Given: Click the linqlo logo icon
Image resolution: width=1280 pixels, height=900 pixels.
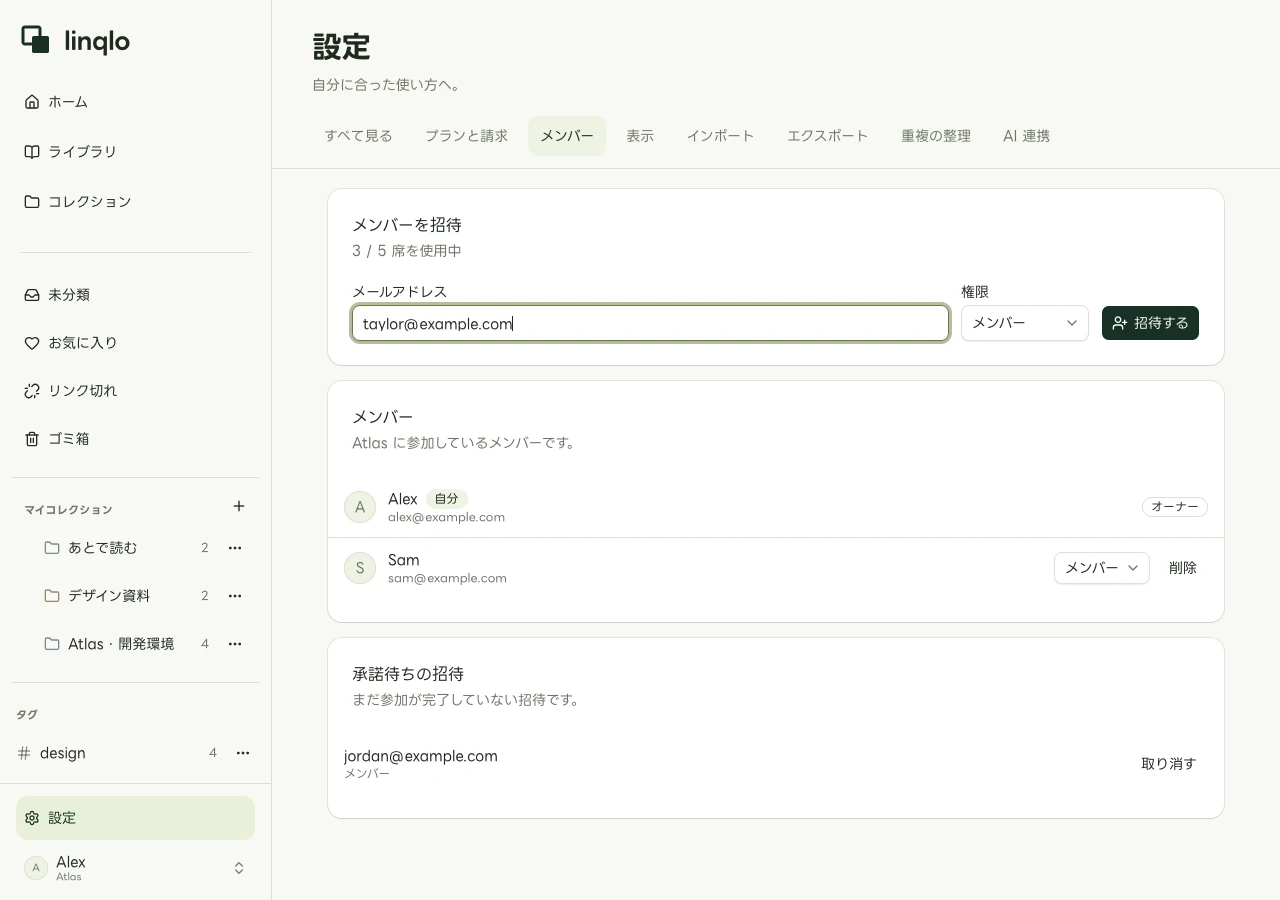Looking at the screenshot, I should click(36, 40).
